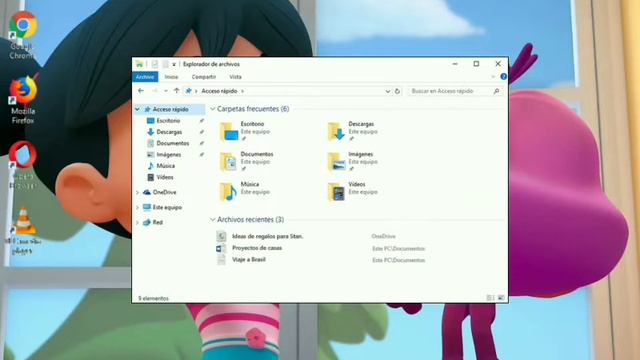Minimize the Explorador de archivos window
640x360 pixels.
pyautogui.click(x=455, y=64)
